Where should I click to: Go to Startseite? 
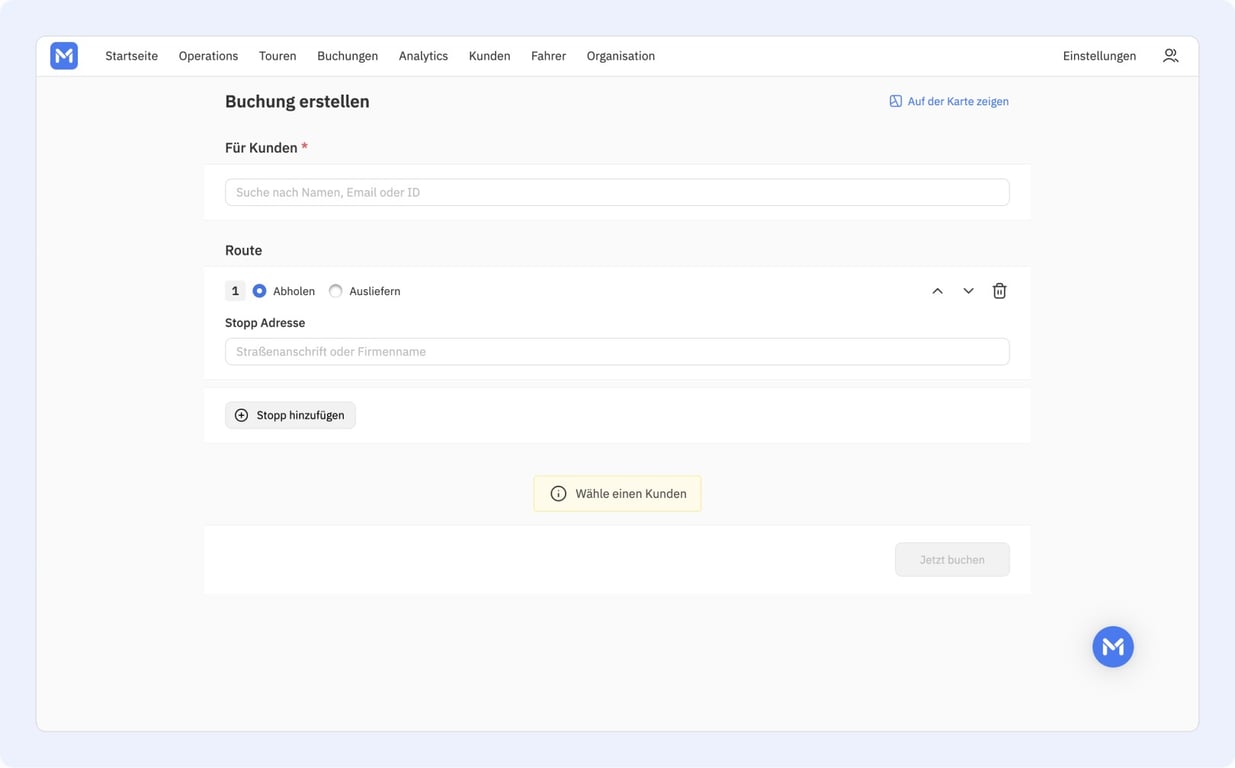click(x=131, y=56)
